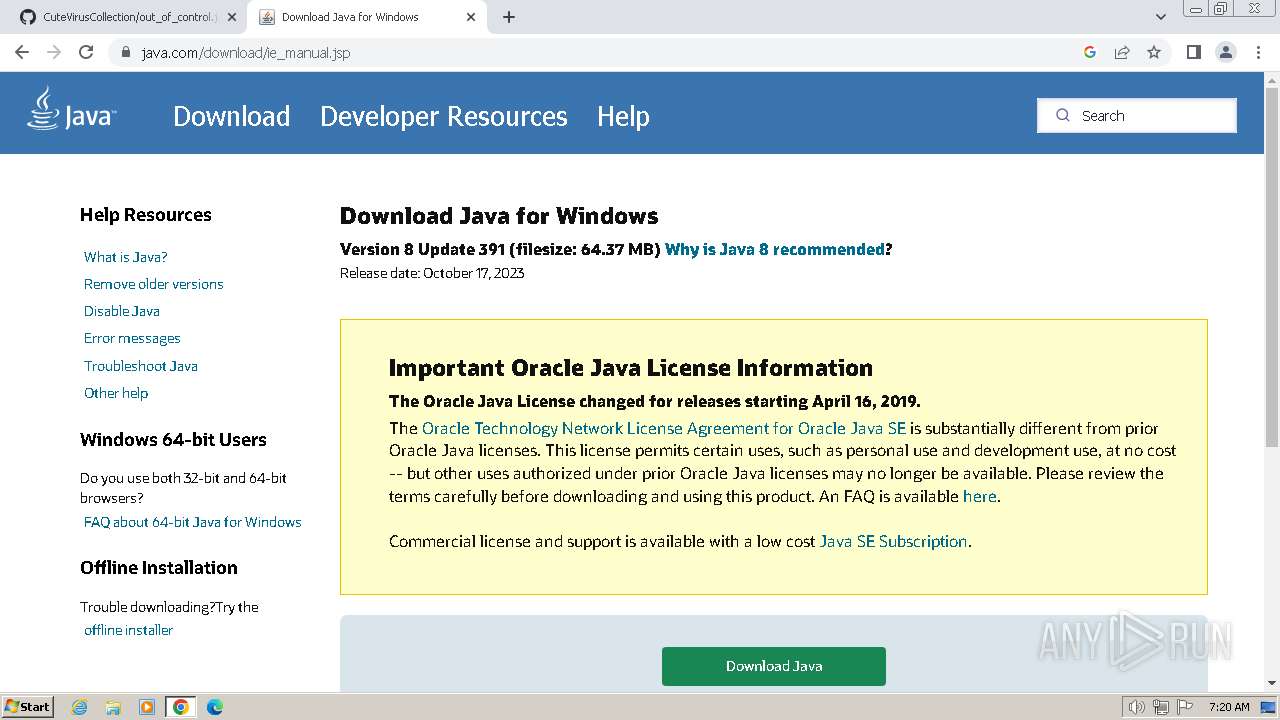Open the 'Java SE Subscription' link
1280x720 pixels.
(893, 541)
